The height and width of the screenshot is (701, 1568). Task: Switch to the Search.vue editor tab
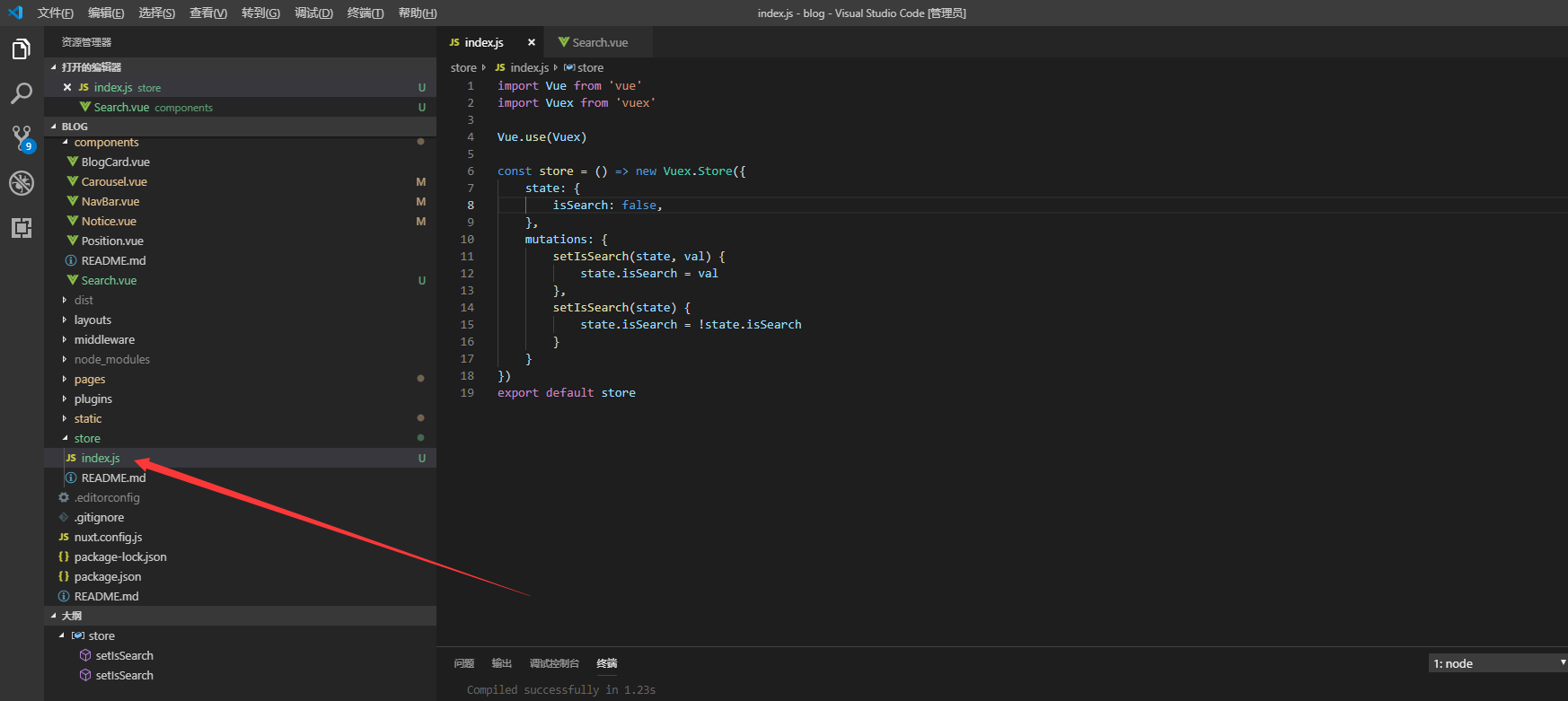[599, 42]
